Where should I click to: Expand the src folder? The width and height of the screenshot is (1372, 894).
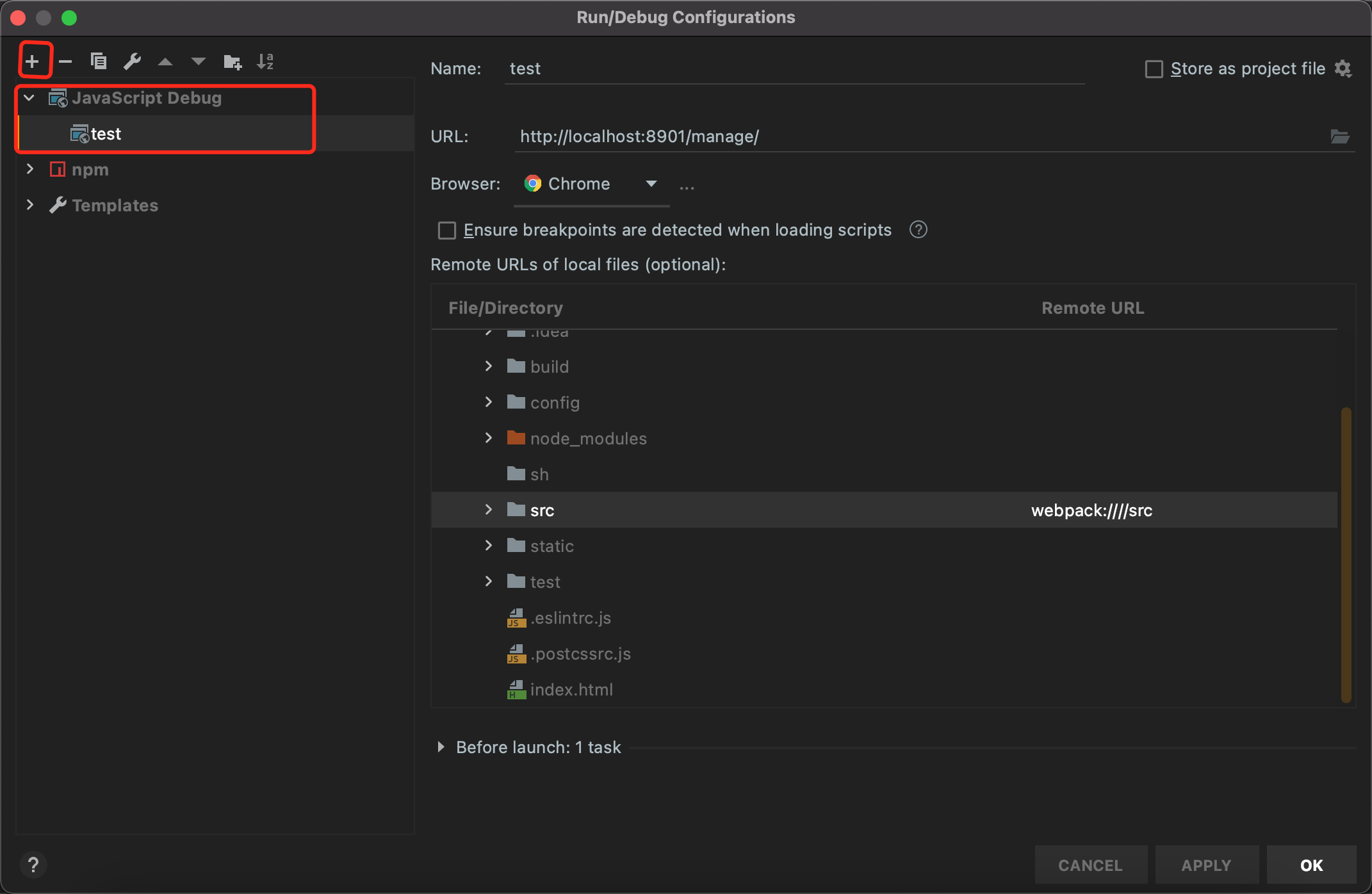pos(489,509)
